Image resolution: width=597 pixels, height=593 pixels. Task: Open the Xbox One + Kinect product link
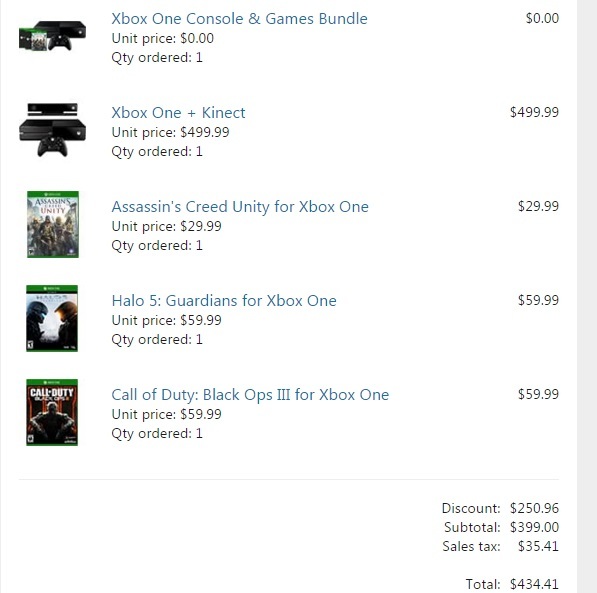pyautogui.click(x=178, y=113)
